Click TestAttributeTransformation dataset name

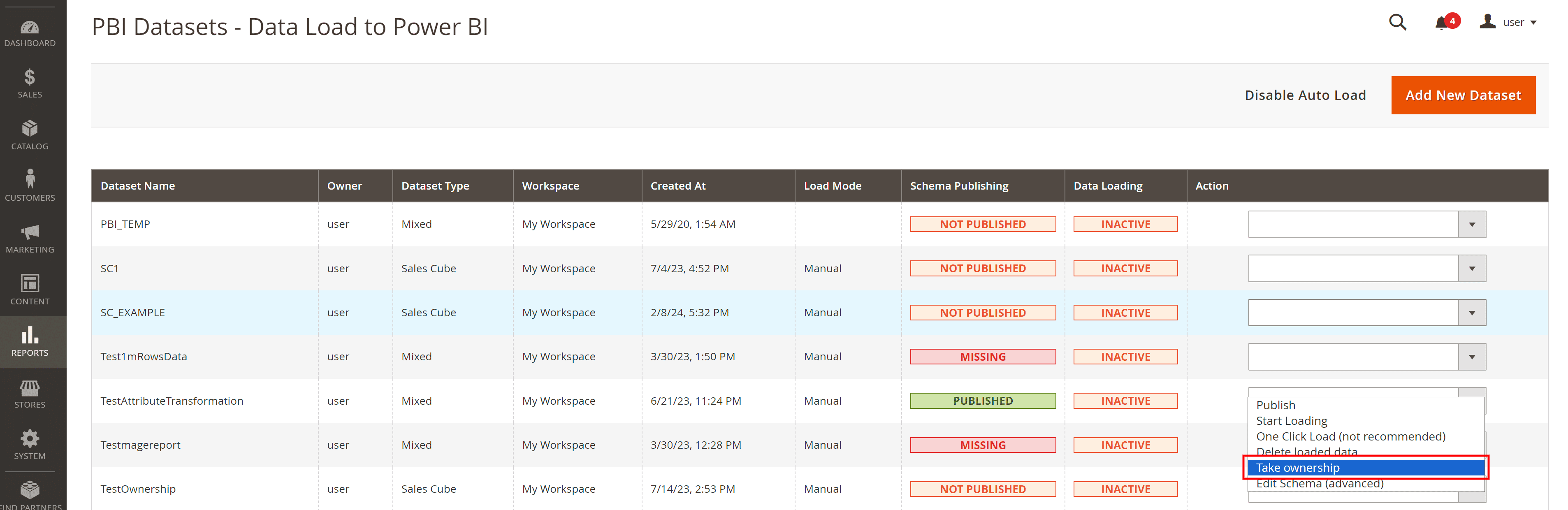[x=172, y=401]
